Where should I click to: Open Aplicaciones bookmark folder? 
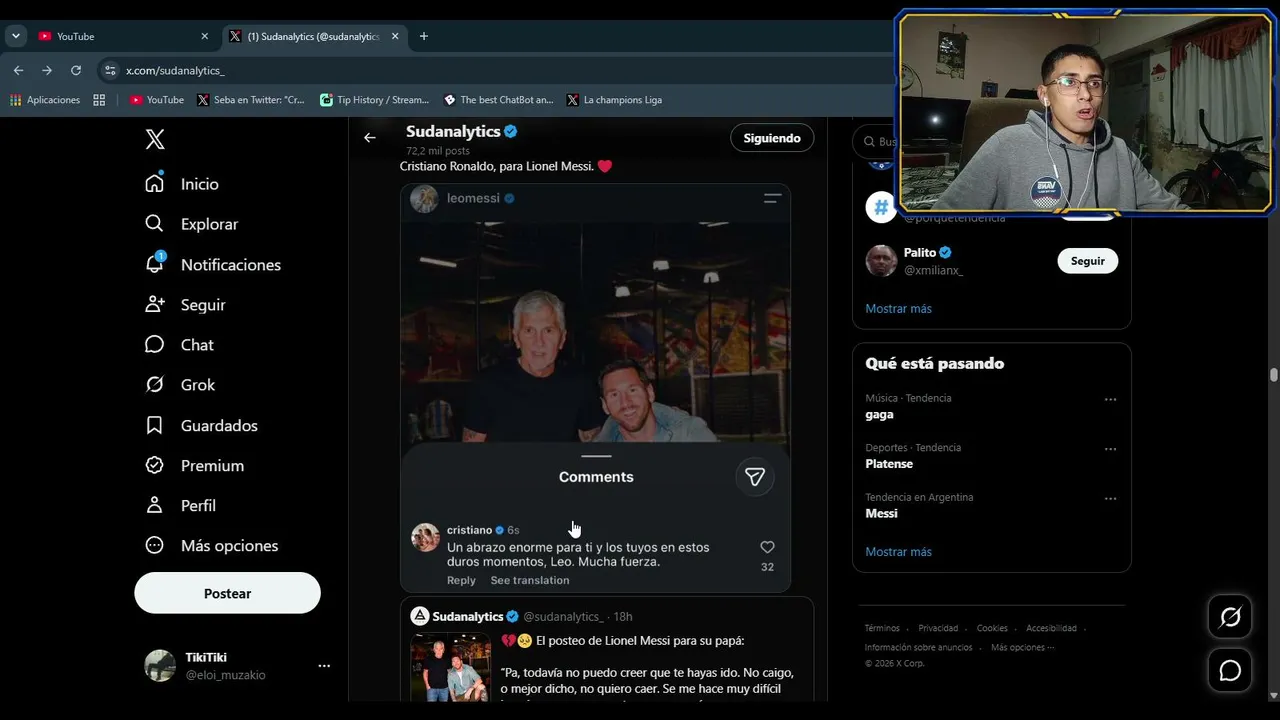(45, 100)
